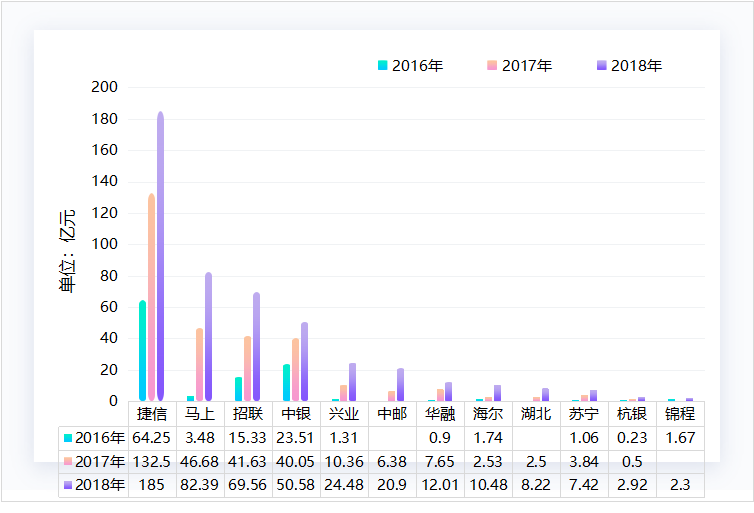
Task: Click the 10.36 table cell
Action: coord(344,462)
